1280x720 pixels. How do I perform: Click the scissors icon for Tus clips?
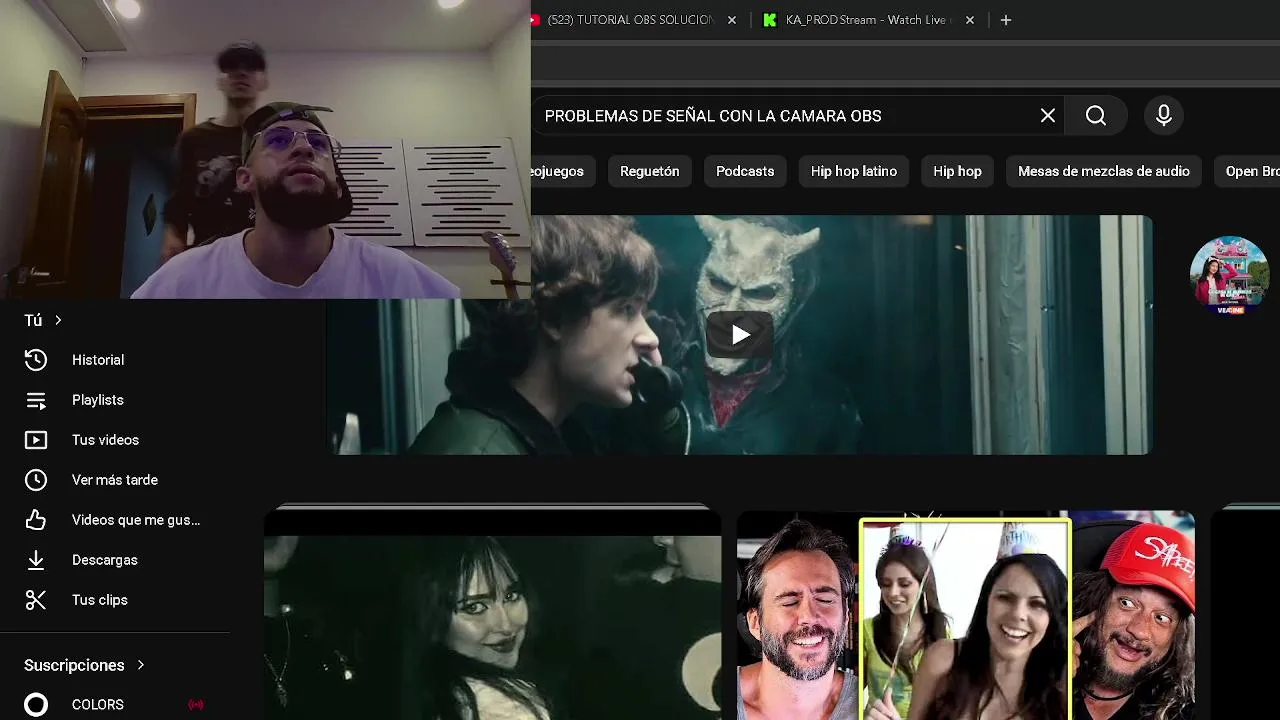click(x=36, y=600)
